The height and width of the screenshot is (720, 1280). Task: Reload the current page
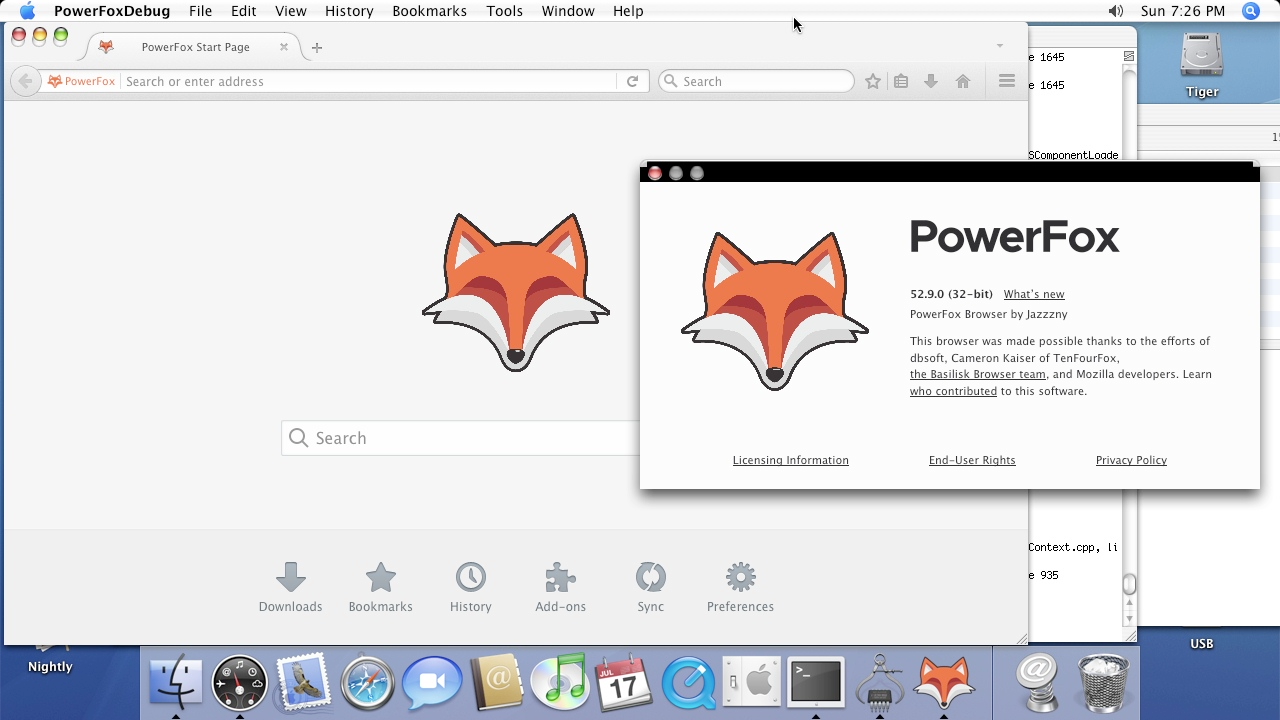(x=632, y=81)
